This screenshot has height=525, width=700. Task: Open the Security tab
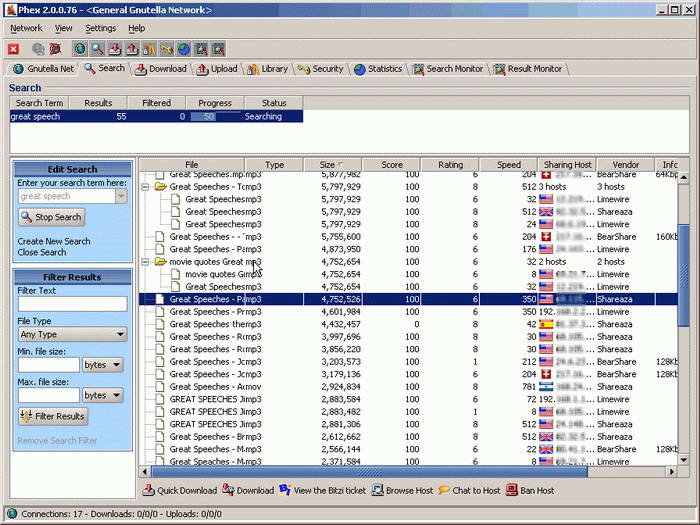(321, 69)
